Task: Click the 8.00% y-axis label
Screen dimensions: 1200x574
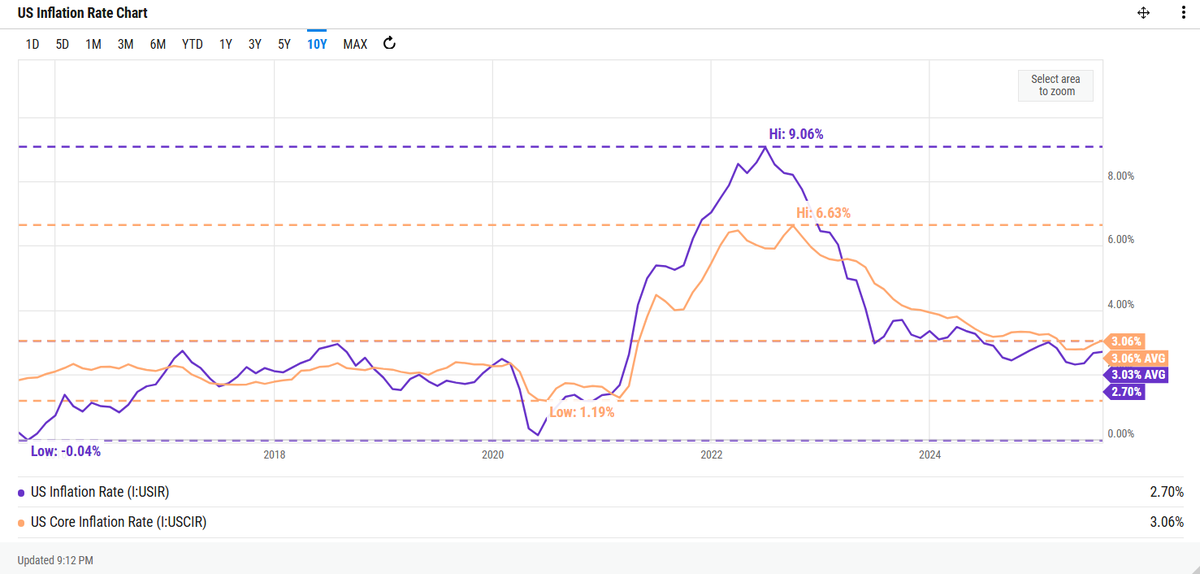Action: tap(1119, 176)
